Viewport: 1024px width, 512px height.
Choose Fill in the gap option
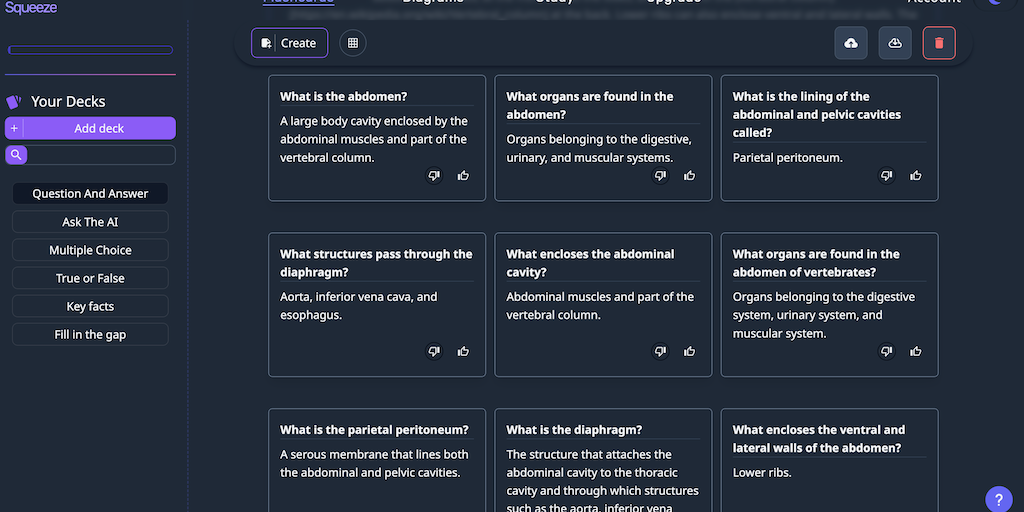(90, 334)
